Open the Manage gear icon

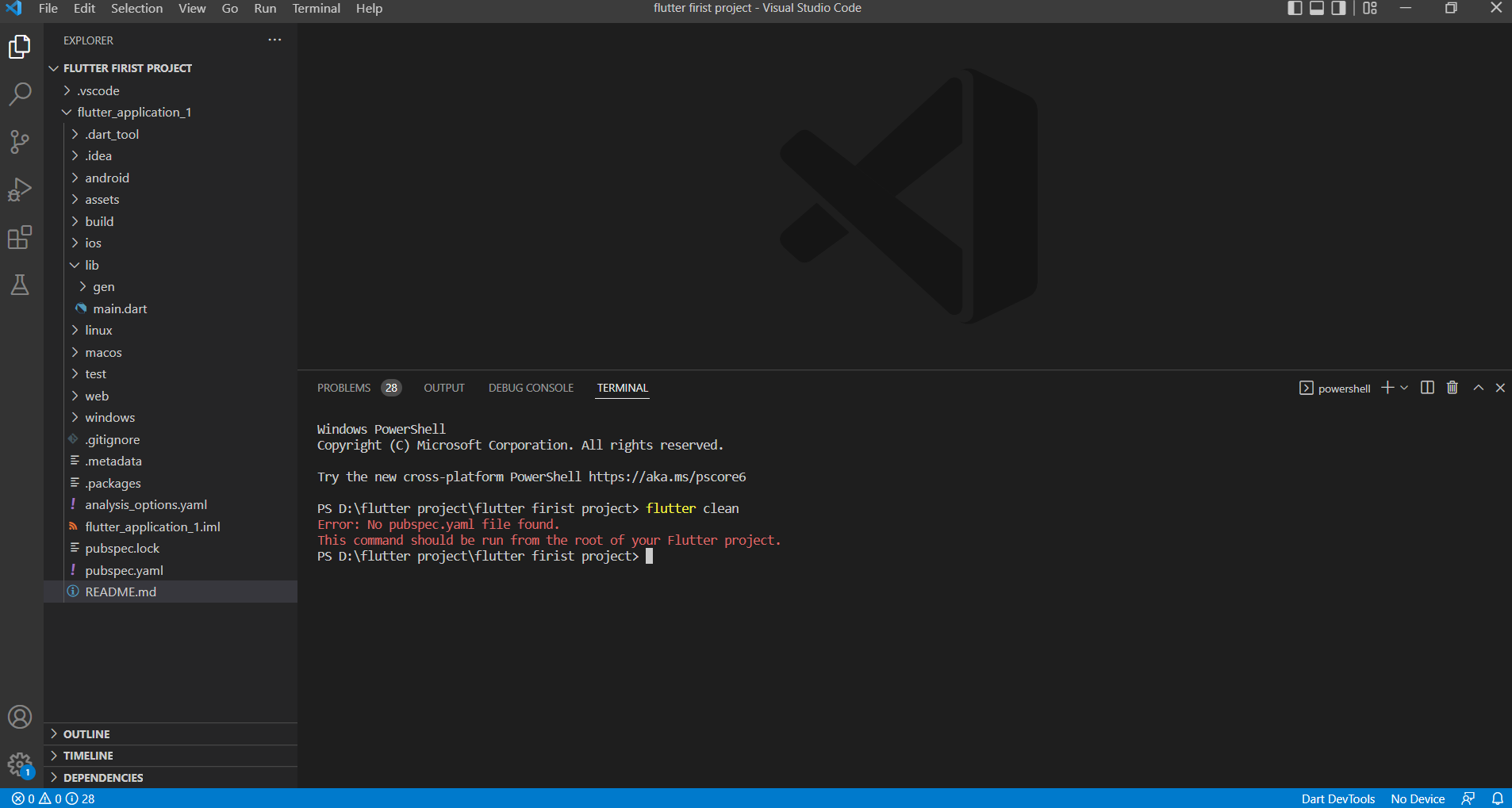pyautogui.click(x=20, y=764)
